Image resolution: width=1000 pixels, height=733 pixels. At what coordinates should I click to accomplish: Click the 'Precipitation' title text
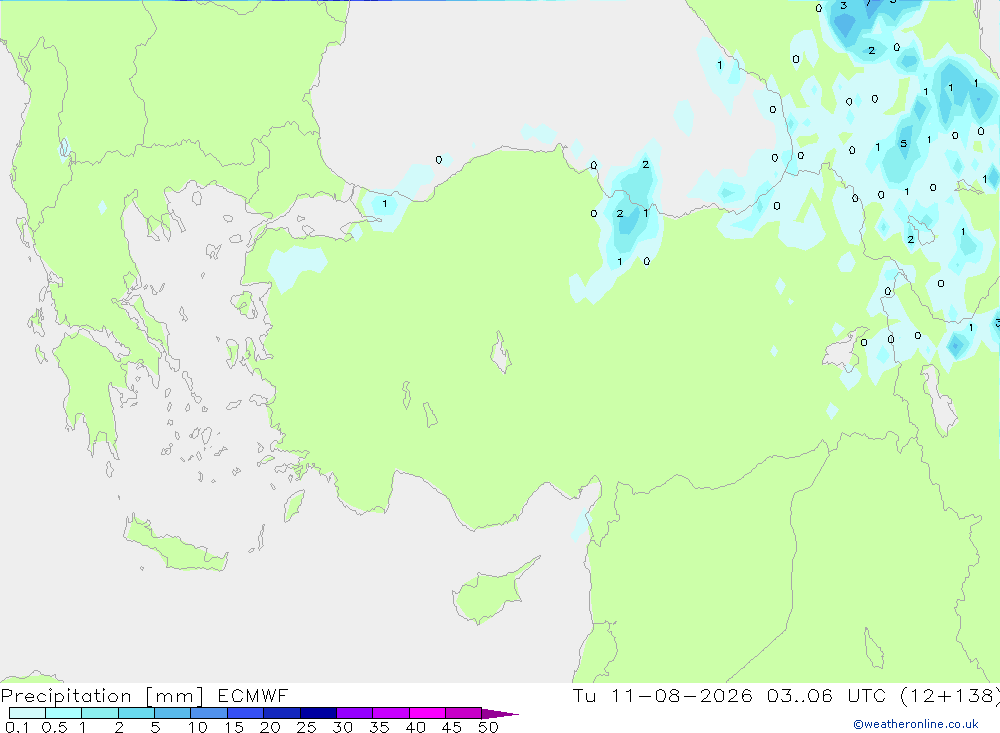tap(66, 696)
